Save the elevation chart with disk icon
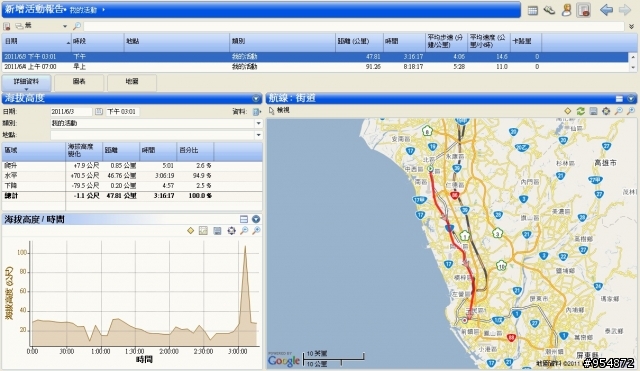This screenshot has height=371, width=640. coord(217,231)
